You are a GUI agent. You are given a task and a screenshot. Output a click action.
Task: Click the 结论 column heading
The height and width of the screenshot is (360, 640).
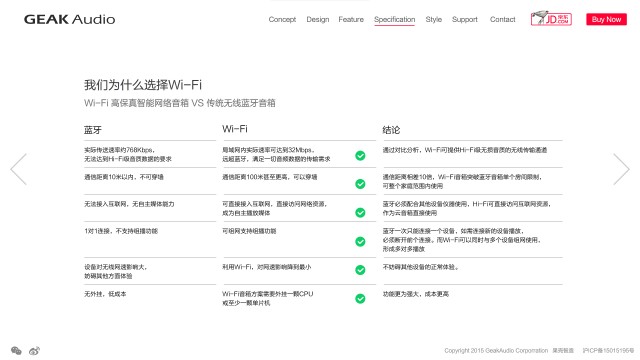(391, 130)
